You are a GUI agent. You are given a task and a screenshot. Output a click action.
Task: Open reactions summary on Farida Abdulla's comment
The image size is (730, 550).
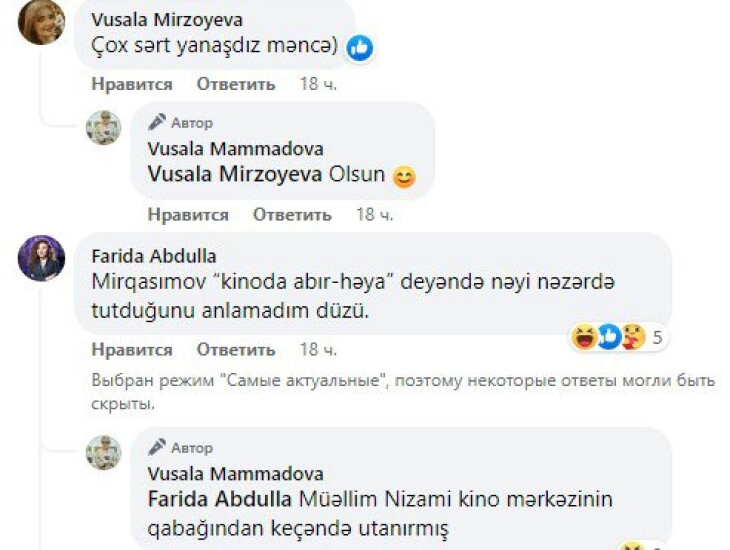(617, 338)
